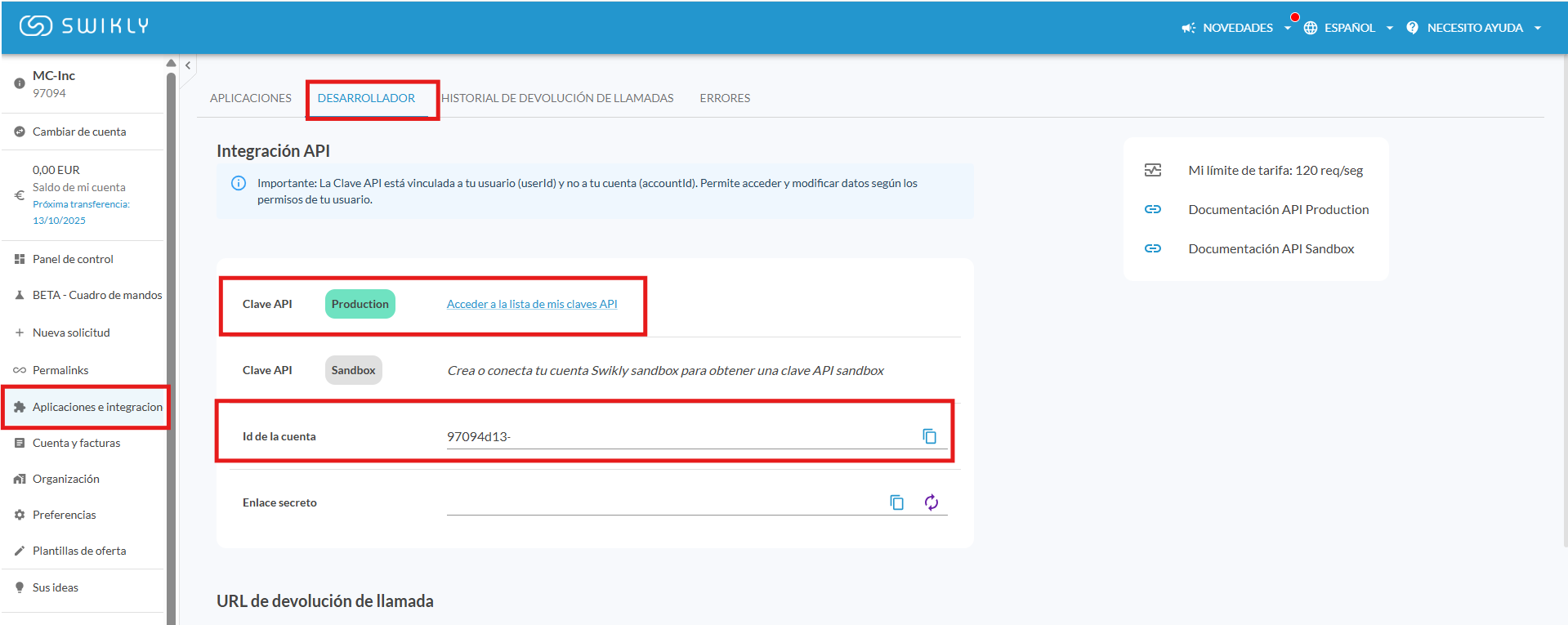
Task: Open Documentación API Production link
Action: [x=1279, y=209]
